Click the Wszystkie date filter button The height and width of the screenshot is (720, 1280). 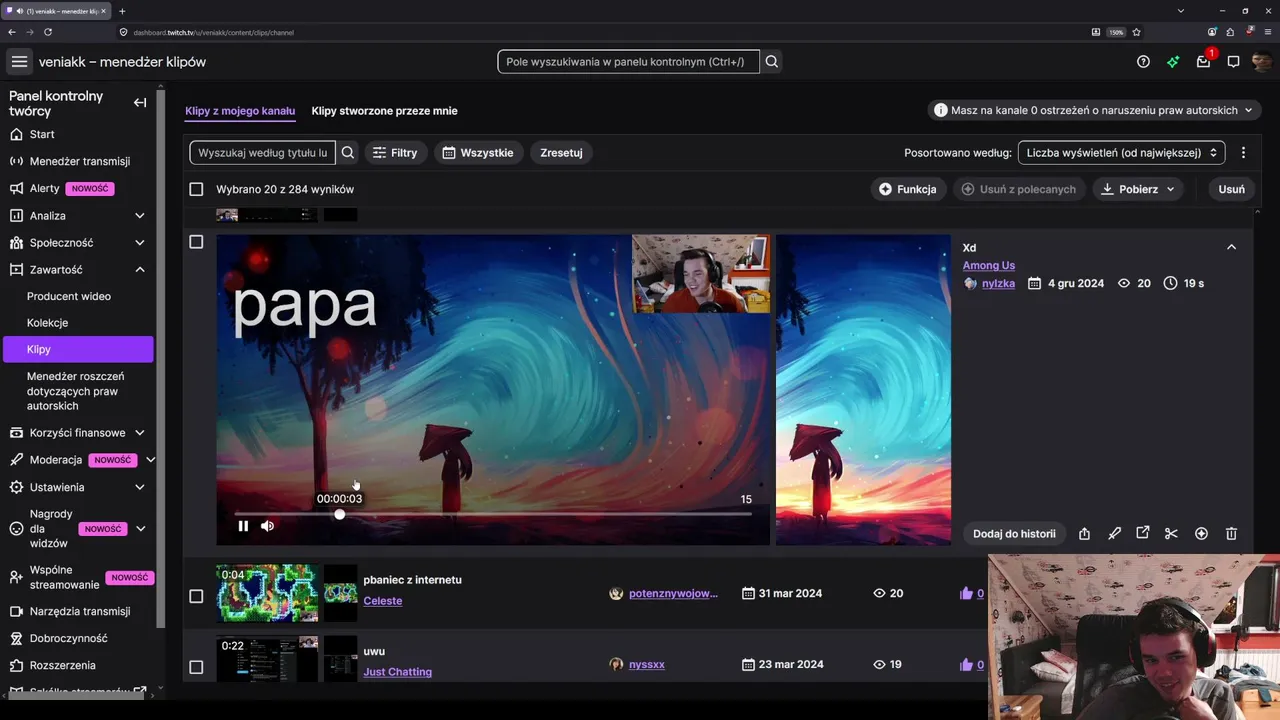point(478,153)
